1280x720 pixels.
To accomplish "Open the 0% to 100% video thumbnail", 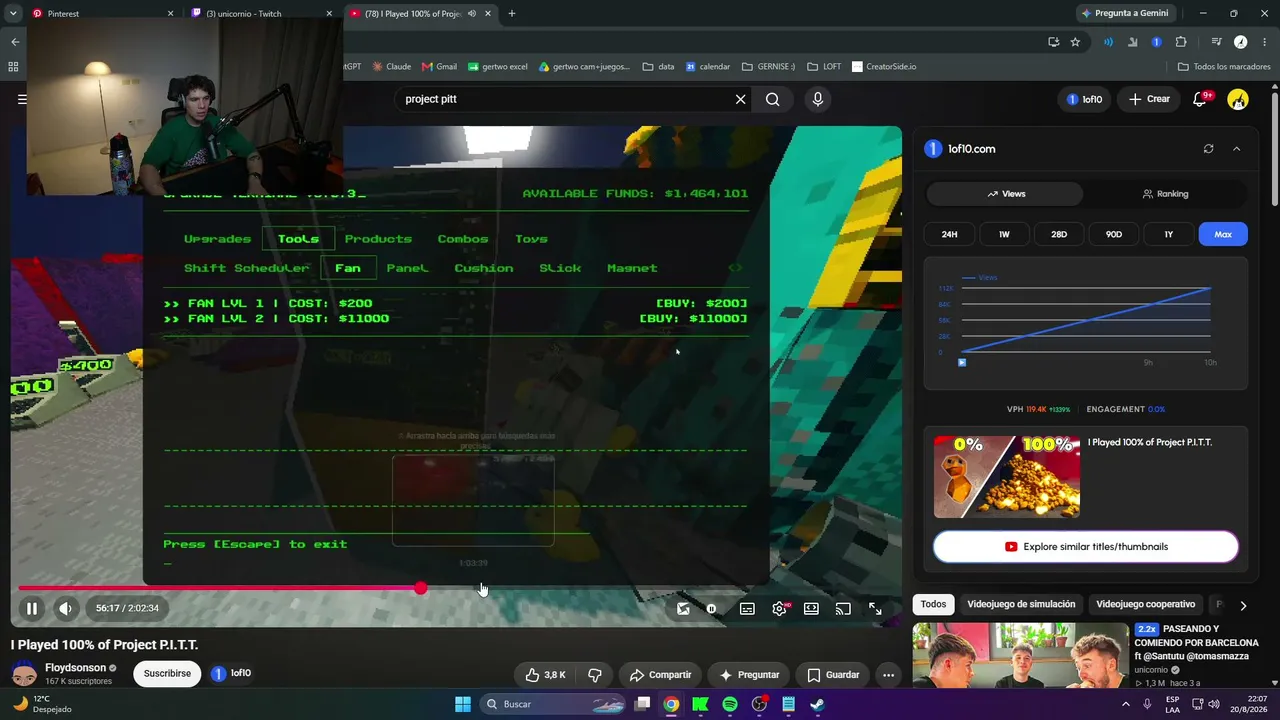I will [1007, 477].
